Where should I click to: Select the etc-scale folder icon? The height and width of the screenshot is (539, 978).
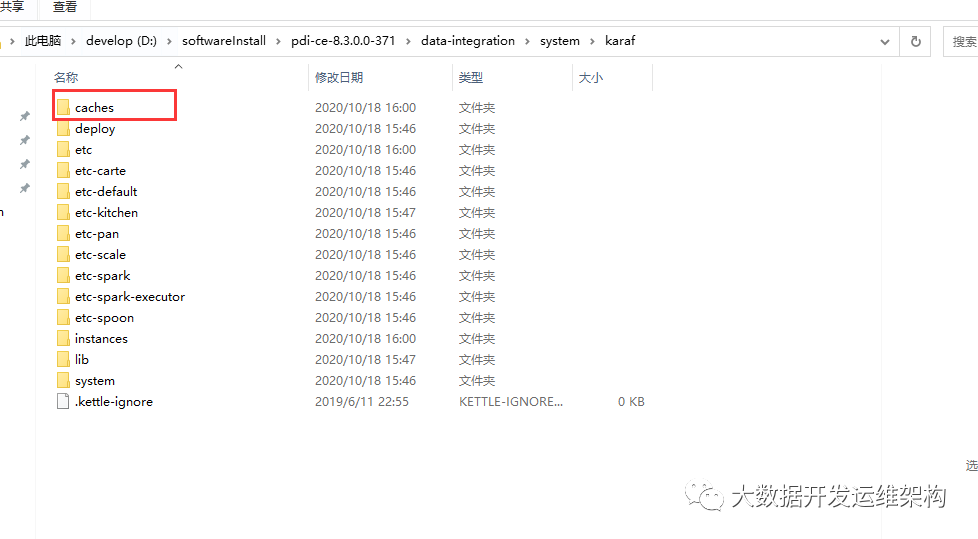tap(63, 255)
